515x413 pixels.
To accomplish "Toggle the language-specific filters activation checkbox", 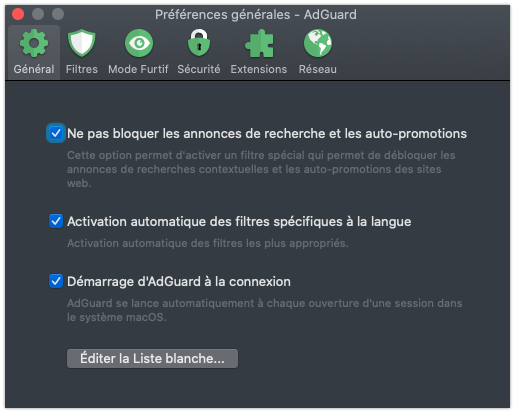I will [56, 221].
